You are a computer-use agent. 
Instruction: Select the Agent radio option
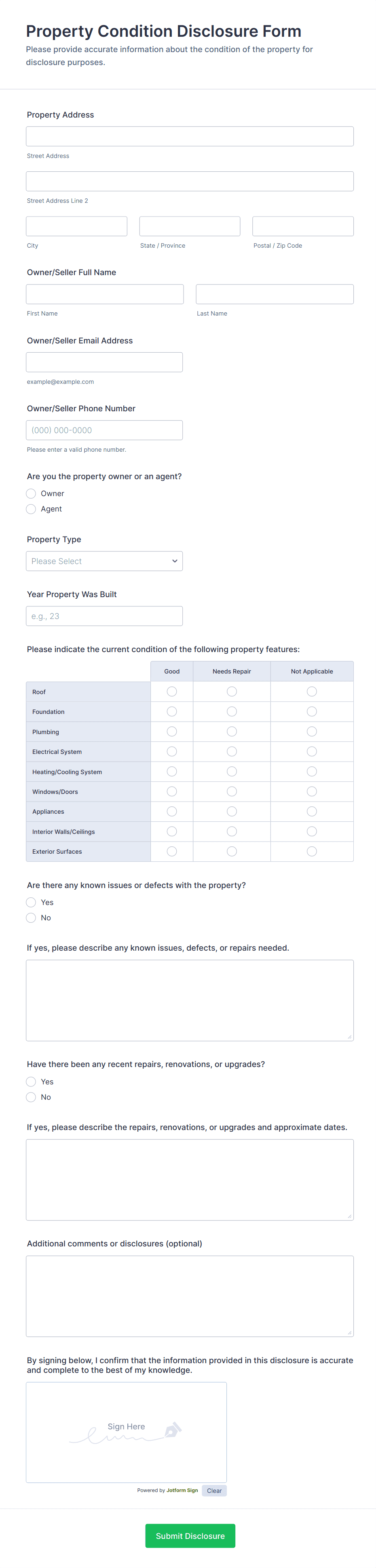pos(31,509)
